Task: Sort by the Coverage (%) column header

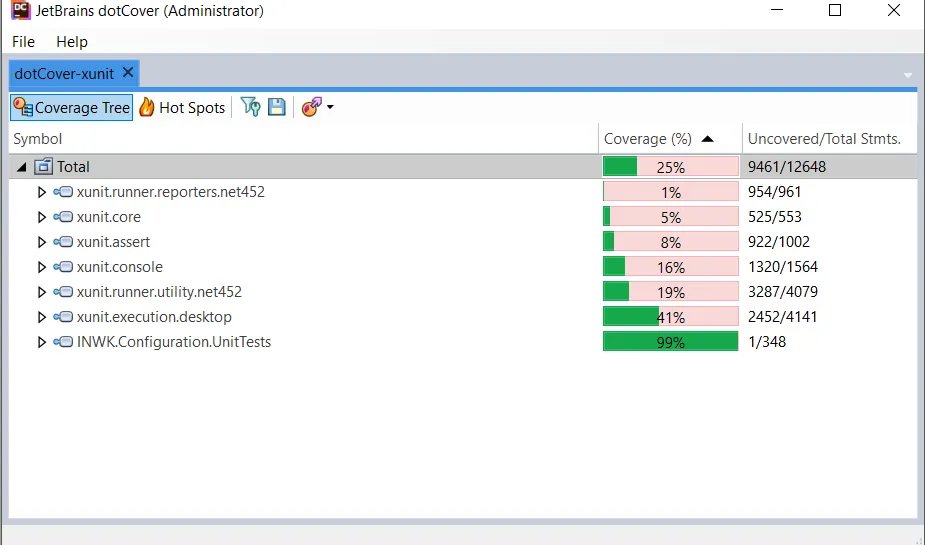Action: pos(670,139)
